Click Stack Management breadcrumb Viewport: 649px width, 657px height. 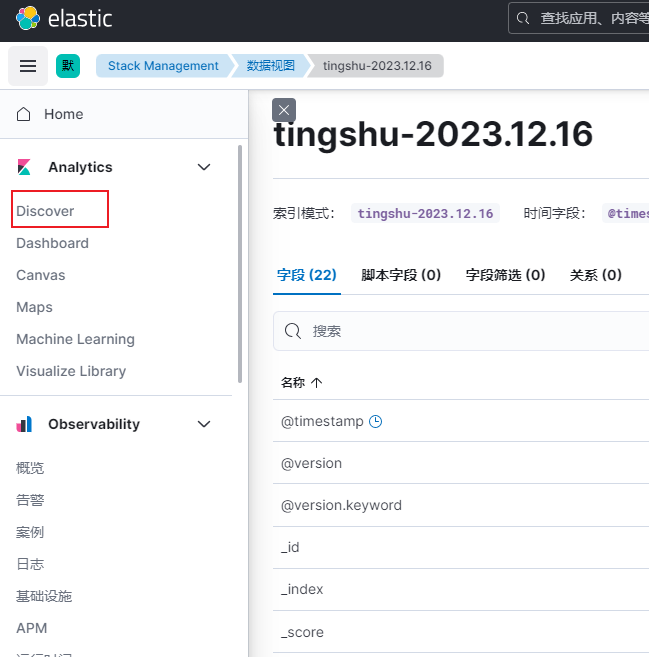163,66
